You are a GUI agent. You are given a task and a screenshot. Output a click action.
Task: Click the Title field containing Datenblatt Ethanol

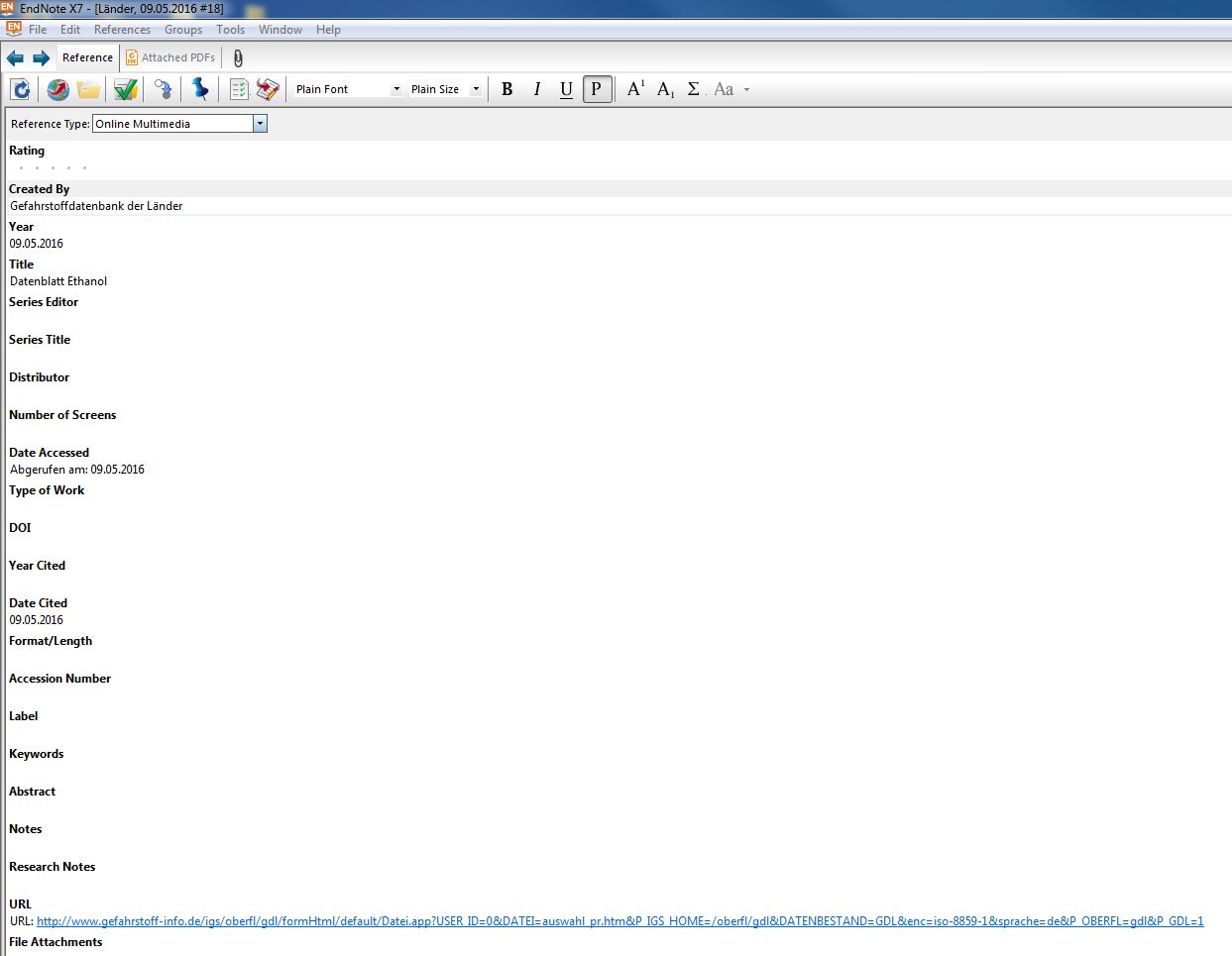(57, 280)
